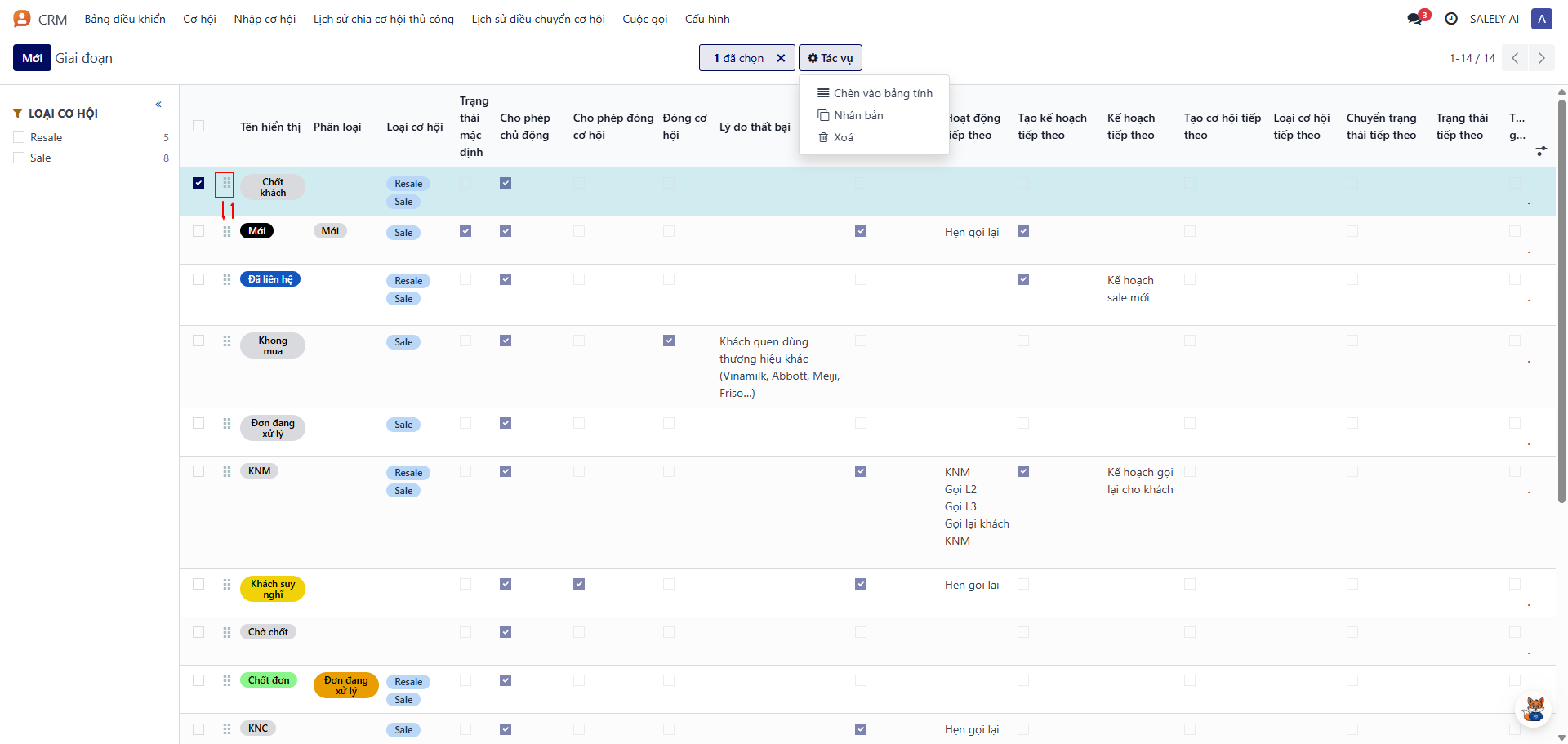
Task: Open the clock activities icon
Action: (1451, 19)
